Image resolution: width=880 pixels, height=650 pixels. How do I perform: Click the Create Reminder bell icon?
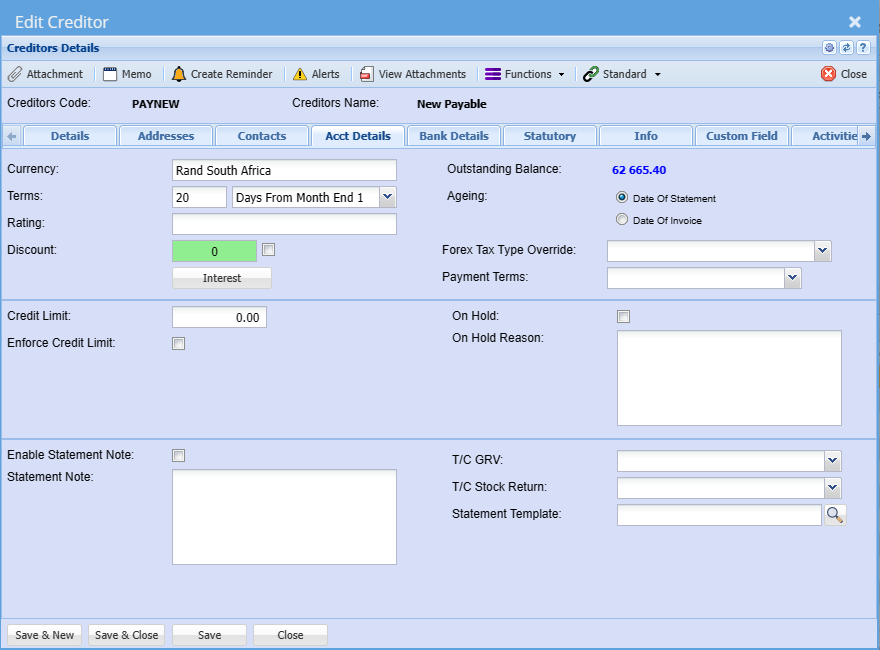click(179, 74)
